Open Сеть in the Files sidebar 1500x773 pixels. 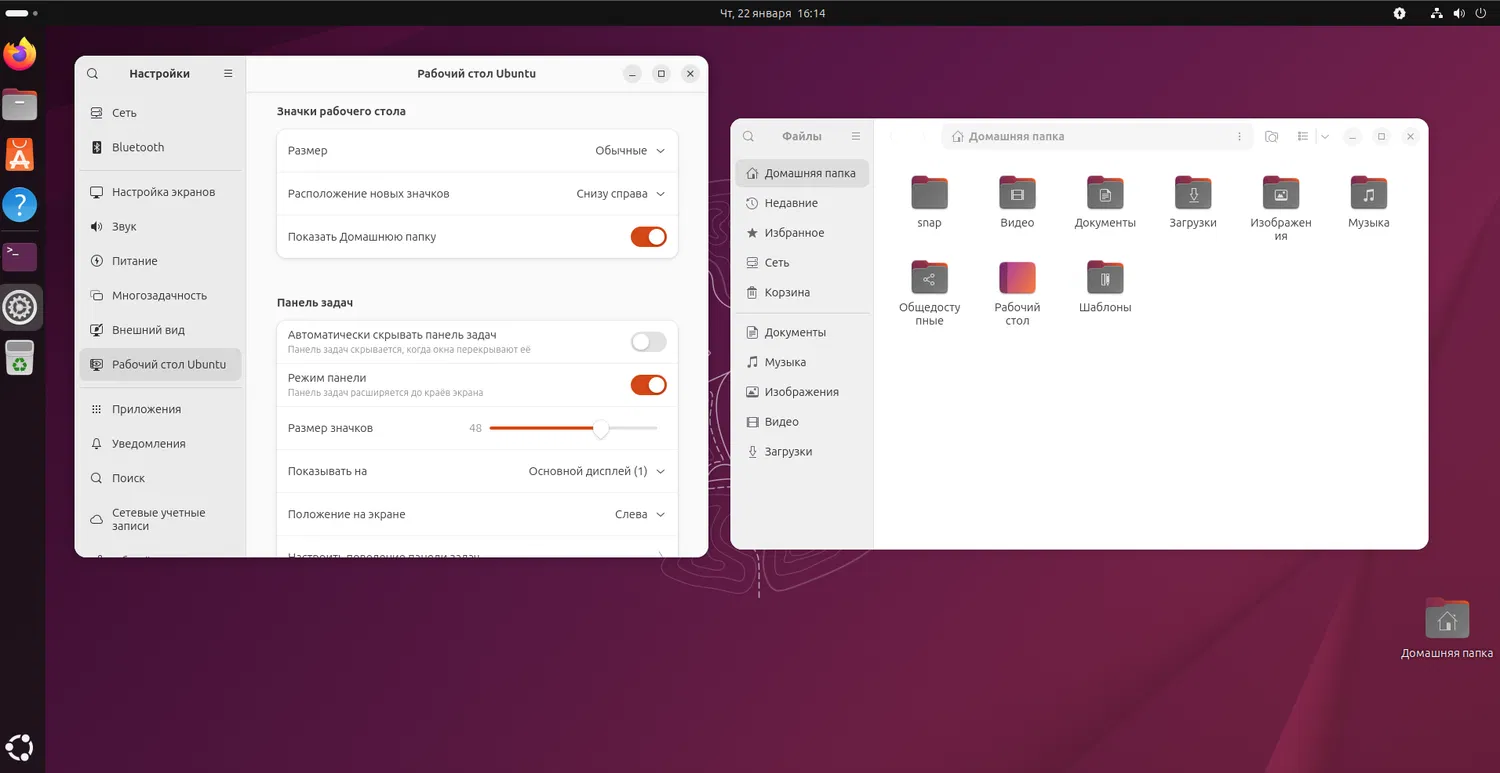[802, 263]
